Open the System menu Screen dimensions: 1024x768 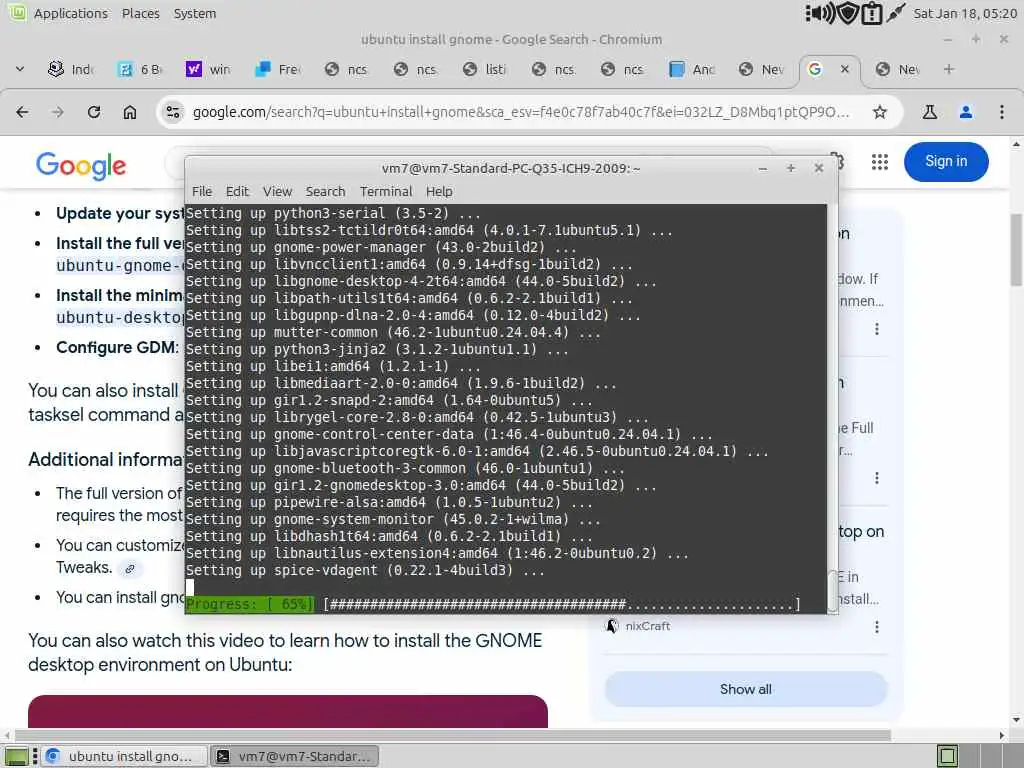[x=195, y=13]
